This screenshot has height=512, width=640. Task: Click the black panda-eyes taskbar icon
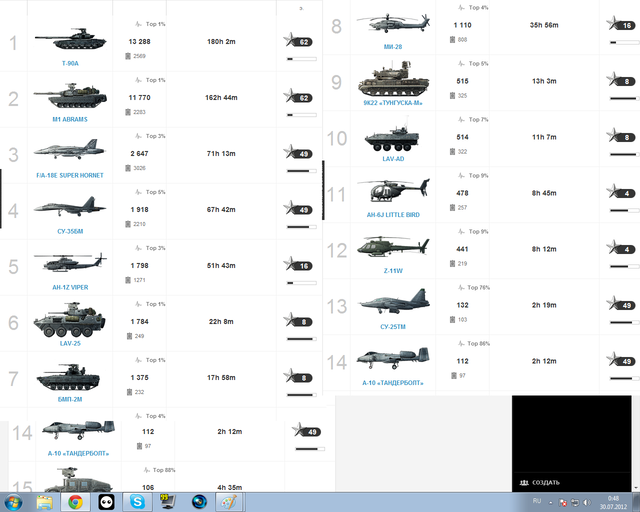click(x=106, y=502)
